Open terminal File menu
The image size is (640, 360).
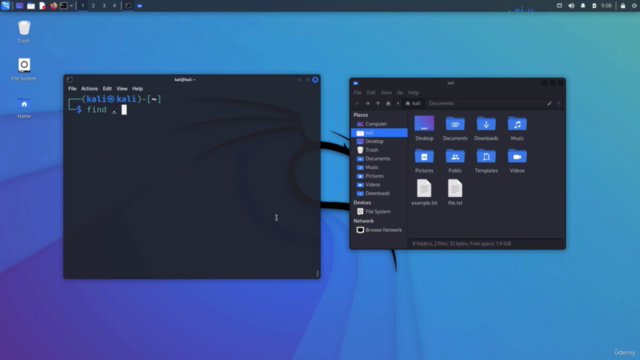point(72,89)
